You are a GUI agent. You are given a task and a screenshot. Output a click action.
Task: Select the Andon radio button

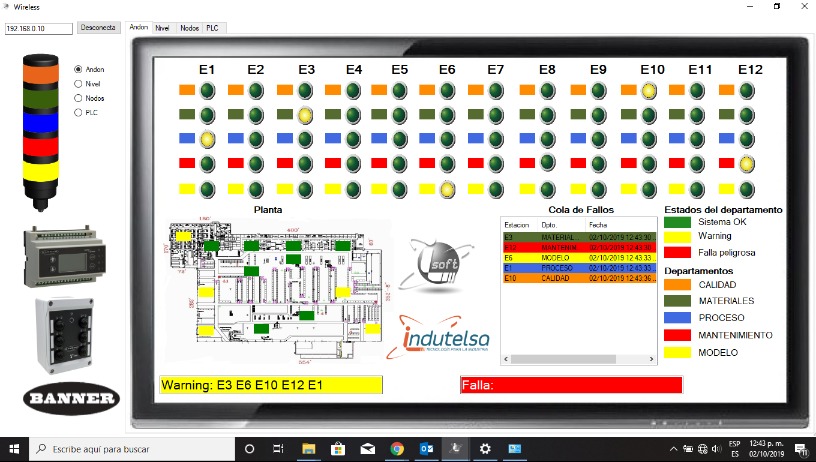[79, 69]
